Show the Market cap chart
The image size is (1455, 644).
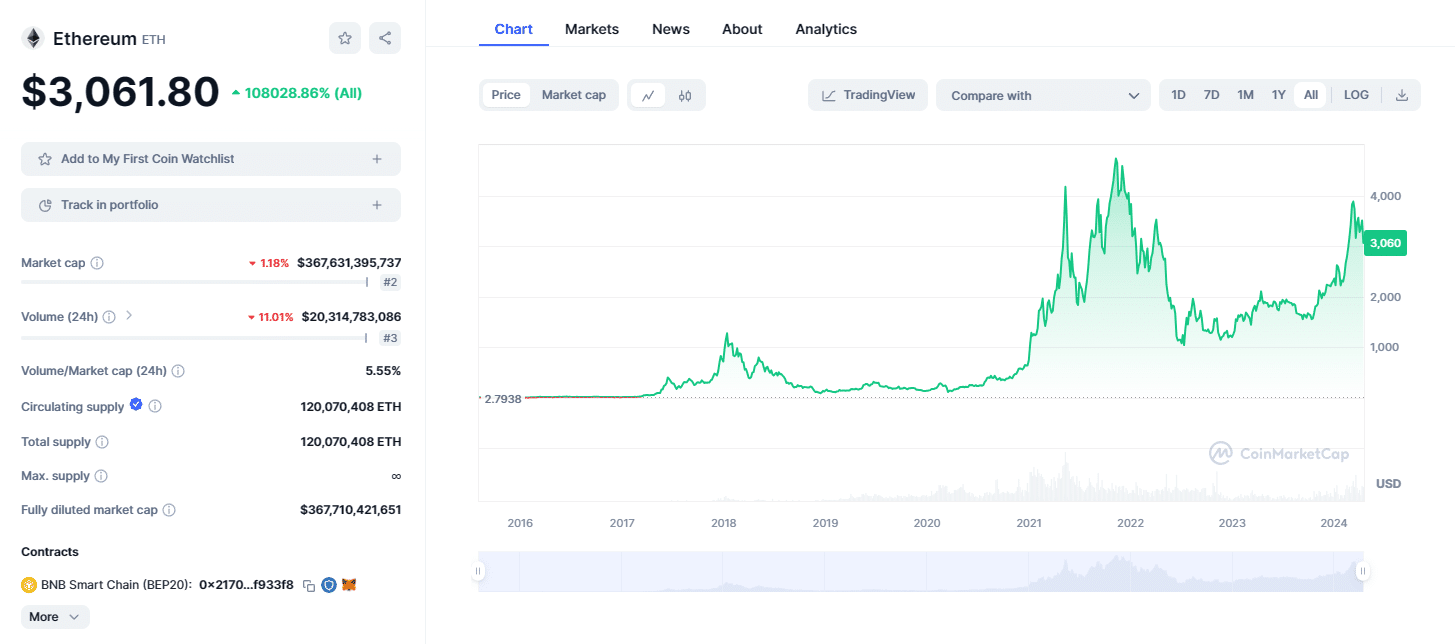click(574, 95)
